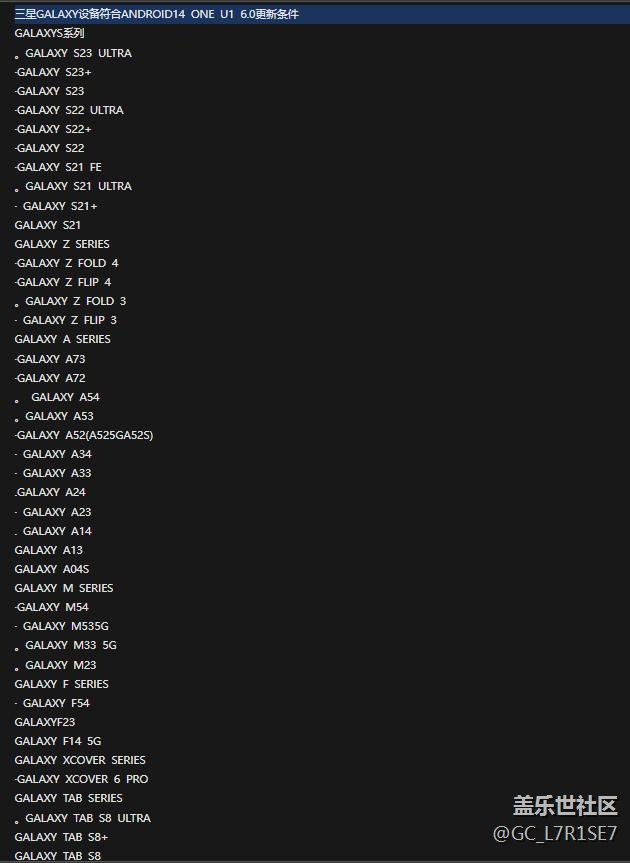This screenshot has height=863, width=630.
Task: Select the GALAXY A04S line
Action: pyautogui.click(x=52, y=569)
